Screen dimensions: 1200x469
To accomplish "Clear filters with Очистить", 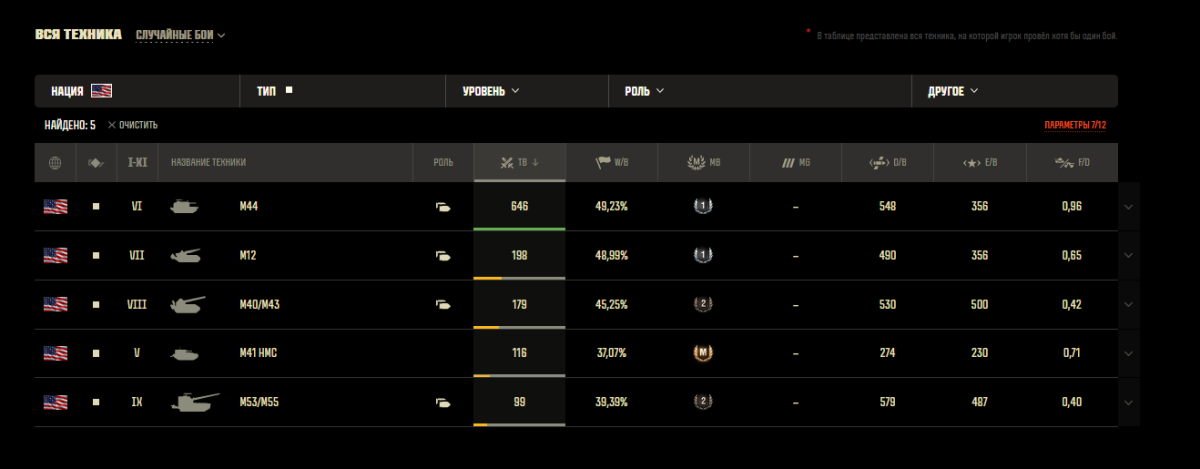I will [133, 125].
